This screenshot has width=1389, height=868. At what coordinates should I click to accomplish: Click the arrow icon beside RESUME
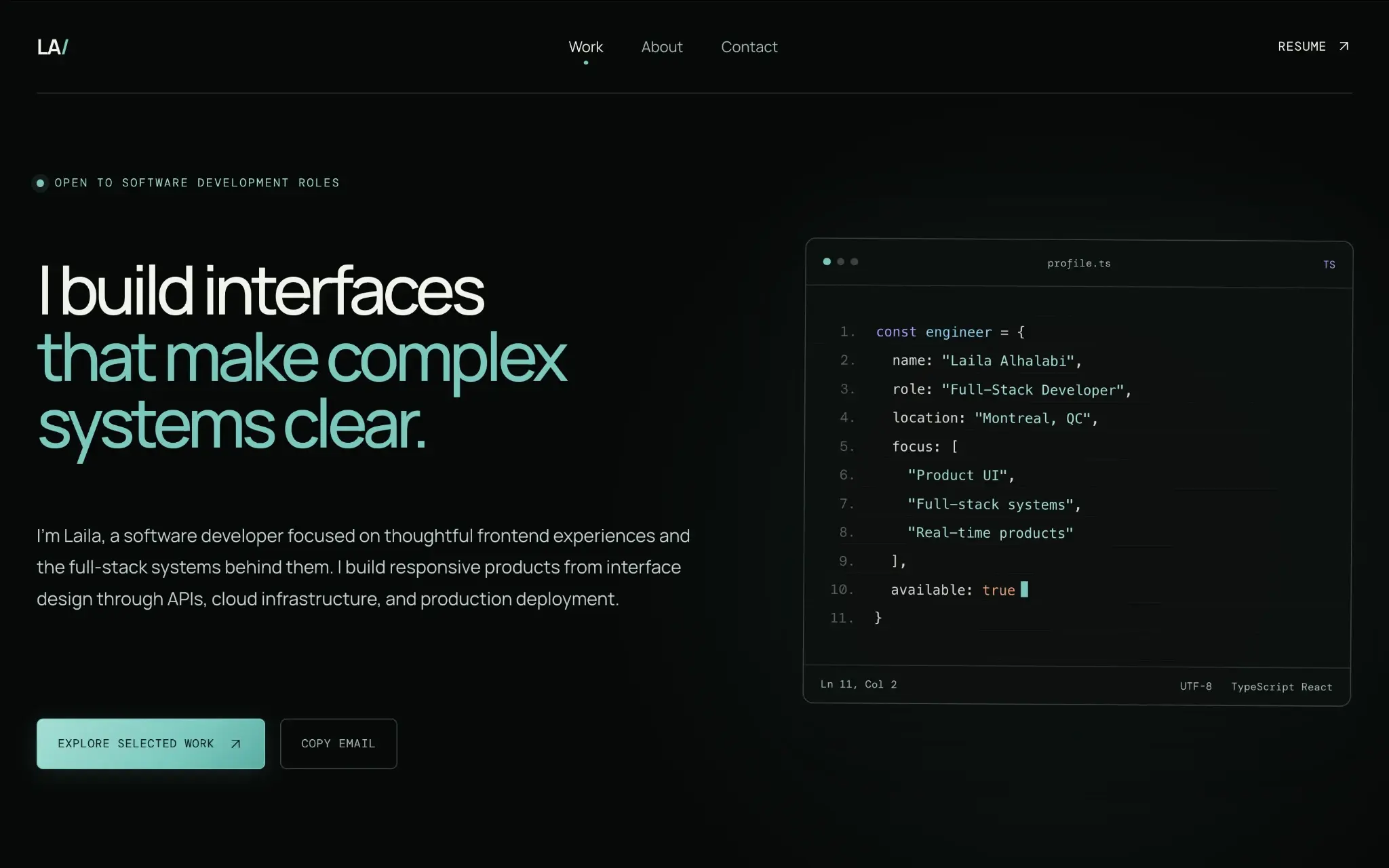tap(1344, 46)
